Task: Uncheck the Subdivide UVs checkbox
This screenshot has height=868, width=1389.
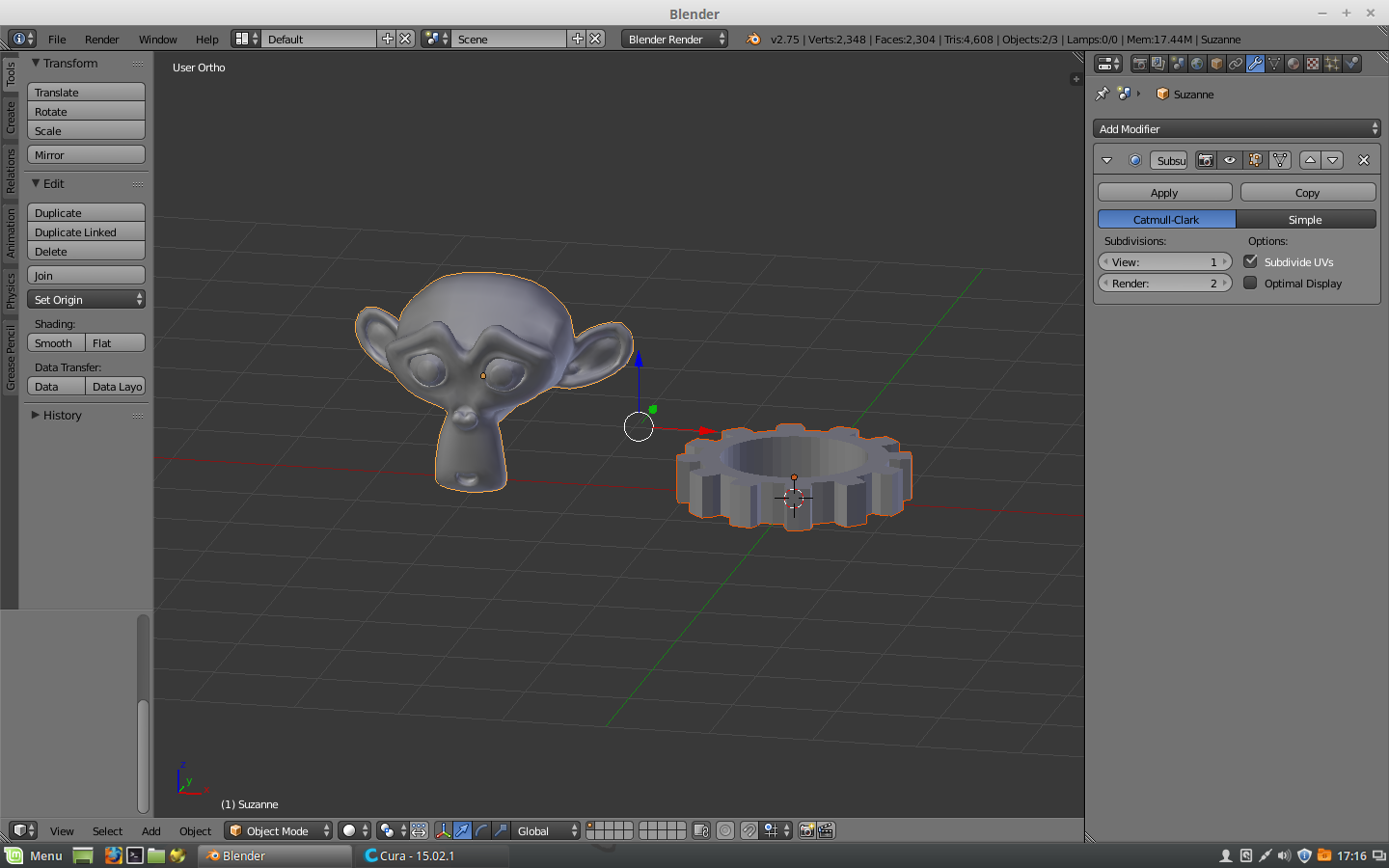Action: (x=1250, y=261)
